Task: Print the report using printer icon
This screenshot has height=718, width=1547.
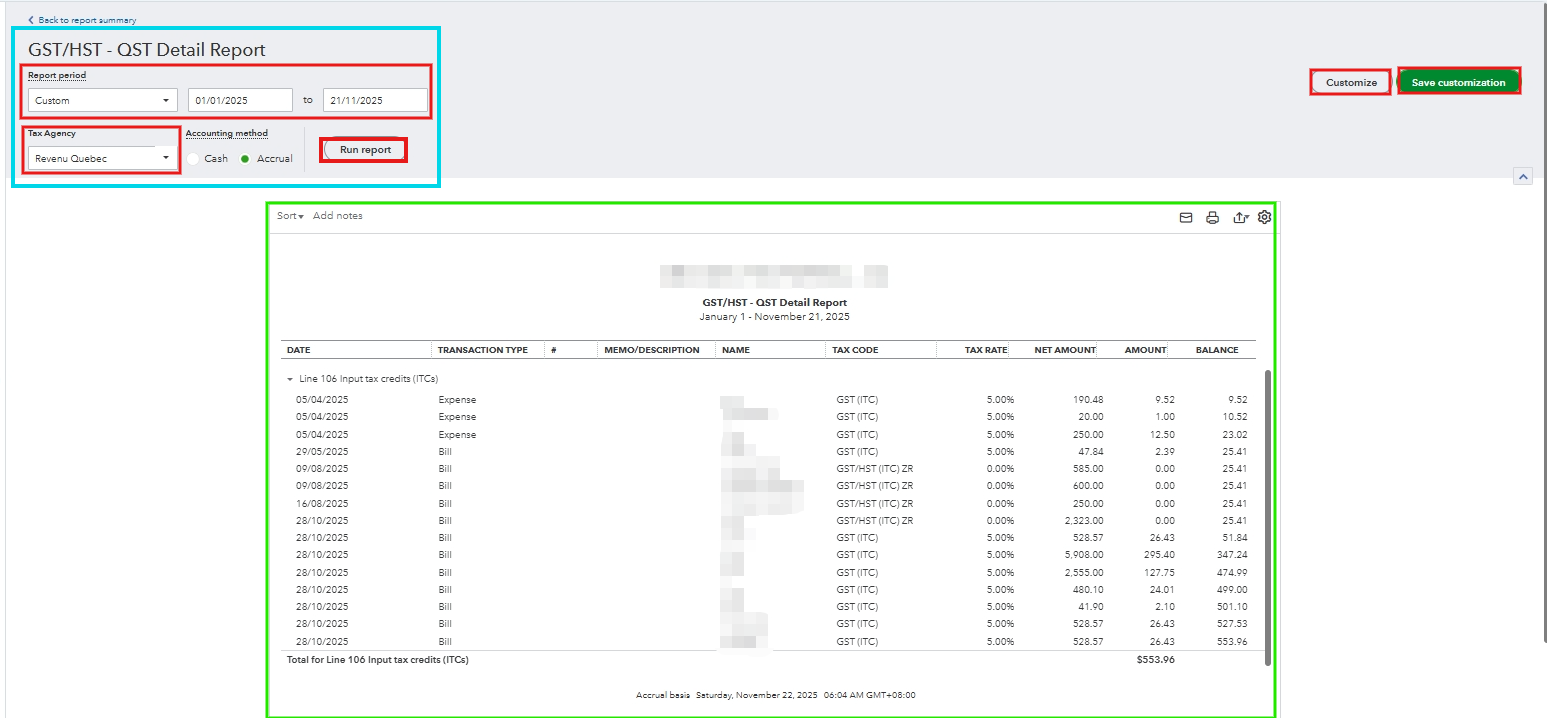Action: (x=1212, y=217)
